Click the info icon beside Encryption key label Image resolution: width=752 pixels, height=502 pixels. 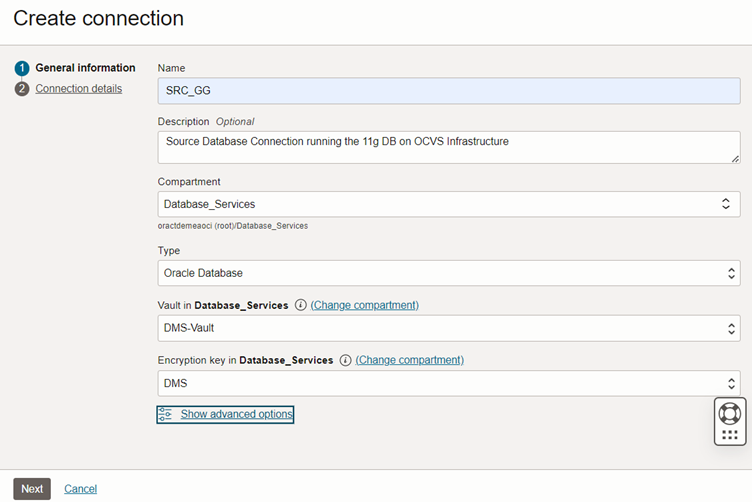(x=345, y=360)
